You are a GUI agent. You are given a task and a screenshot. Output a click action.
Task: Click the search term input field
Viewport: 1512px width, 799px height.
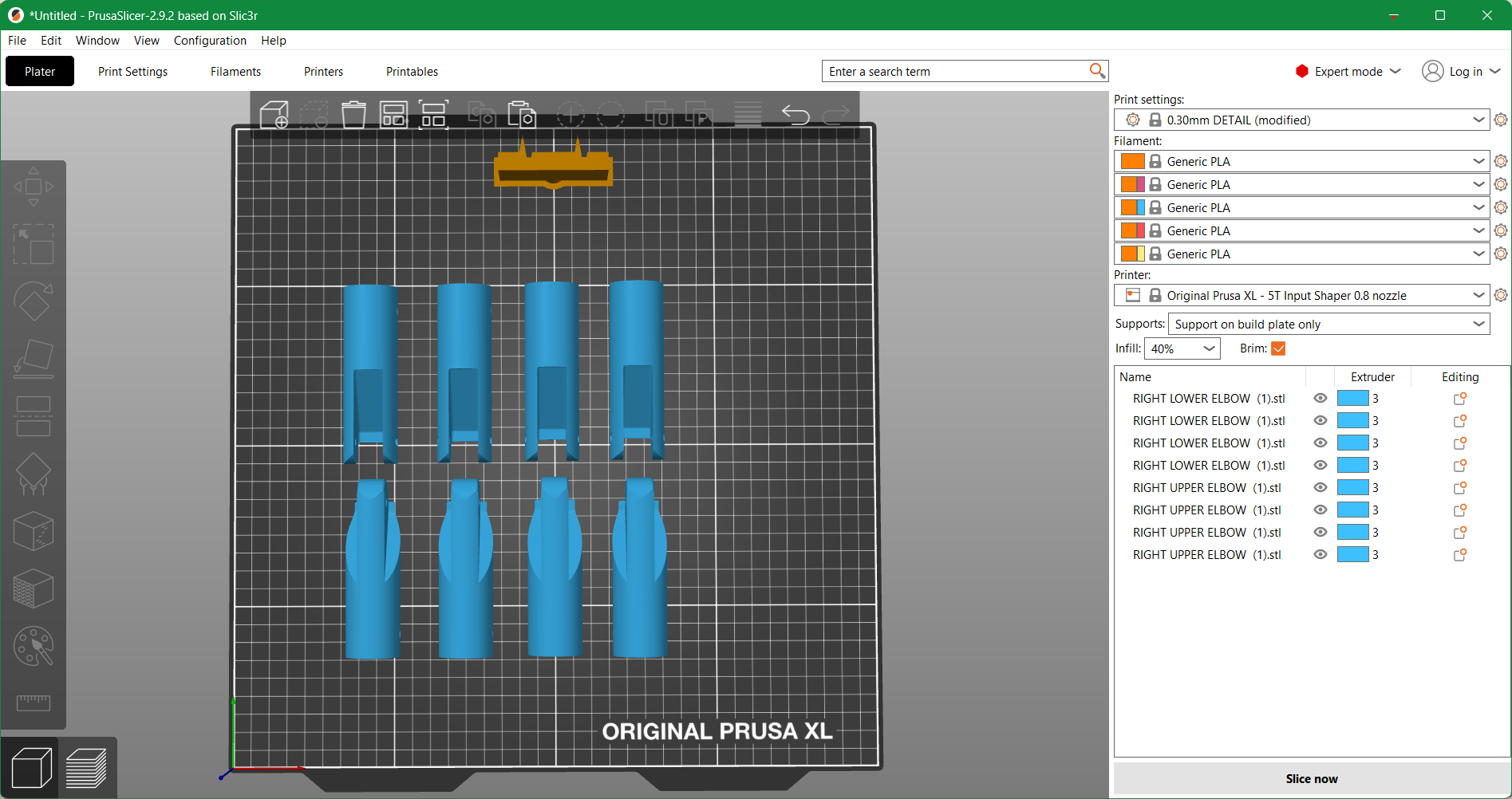(x=956, y=71)
